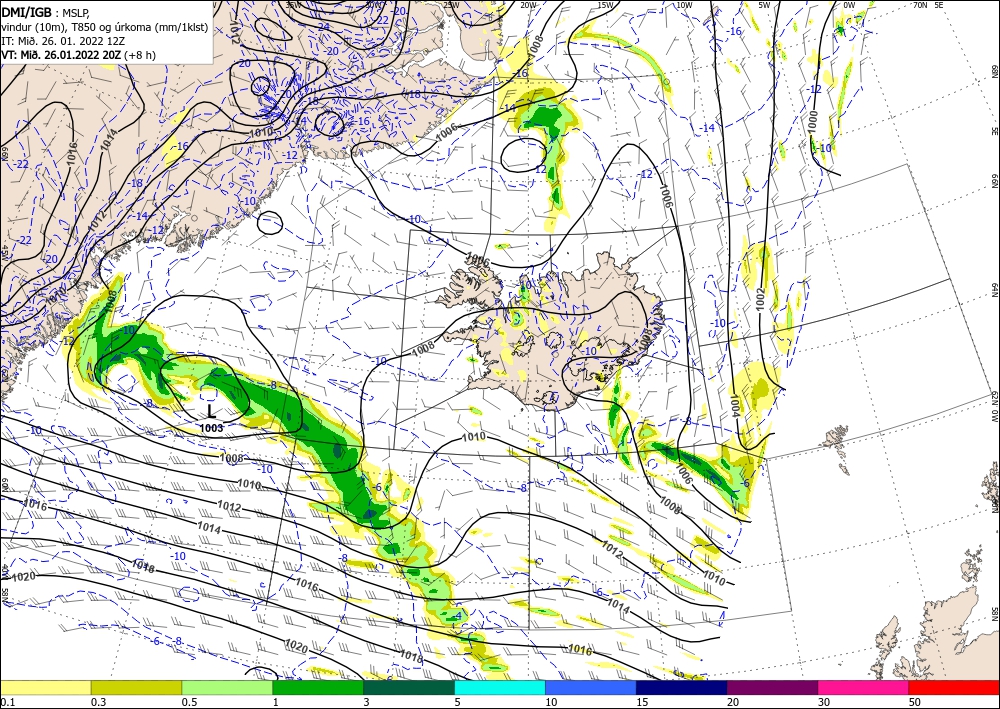
Task: Click the 'vindur (10m), T850 og úrkoma' line
Action: [103, 26]
